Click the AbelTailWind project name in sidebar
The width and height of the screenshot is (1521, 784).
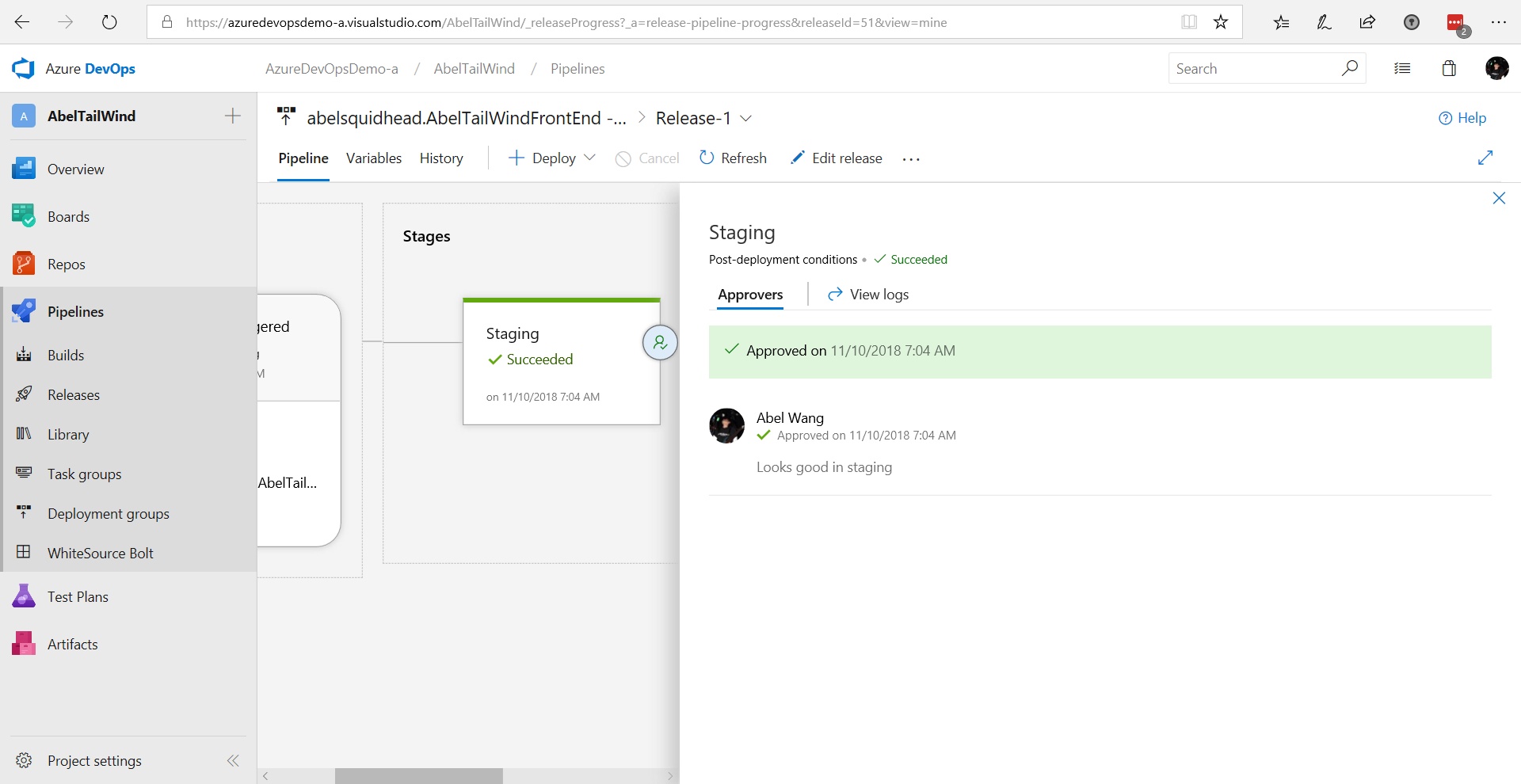91,116
